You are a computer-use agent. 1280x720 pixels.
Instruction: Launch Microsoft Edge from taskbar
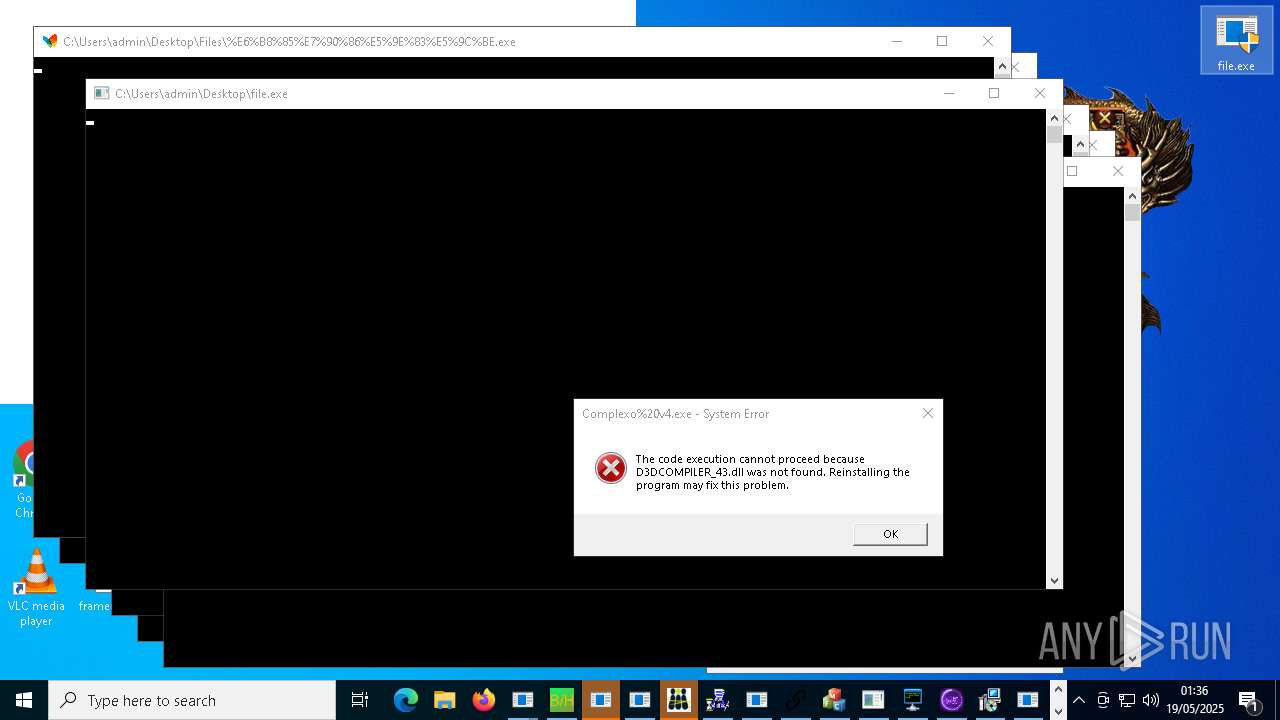coord(405,700)
